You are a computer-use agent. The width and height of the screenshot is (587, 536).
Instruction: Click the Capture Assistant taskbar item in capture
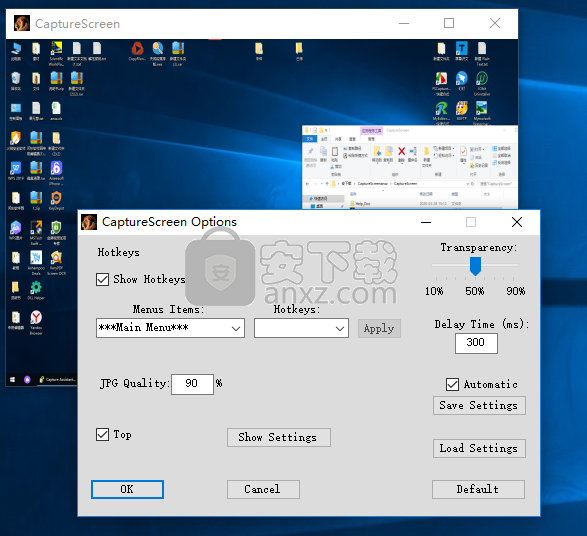pos(58,380)
